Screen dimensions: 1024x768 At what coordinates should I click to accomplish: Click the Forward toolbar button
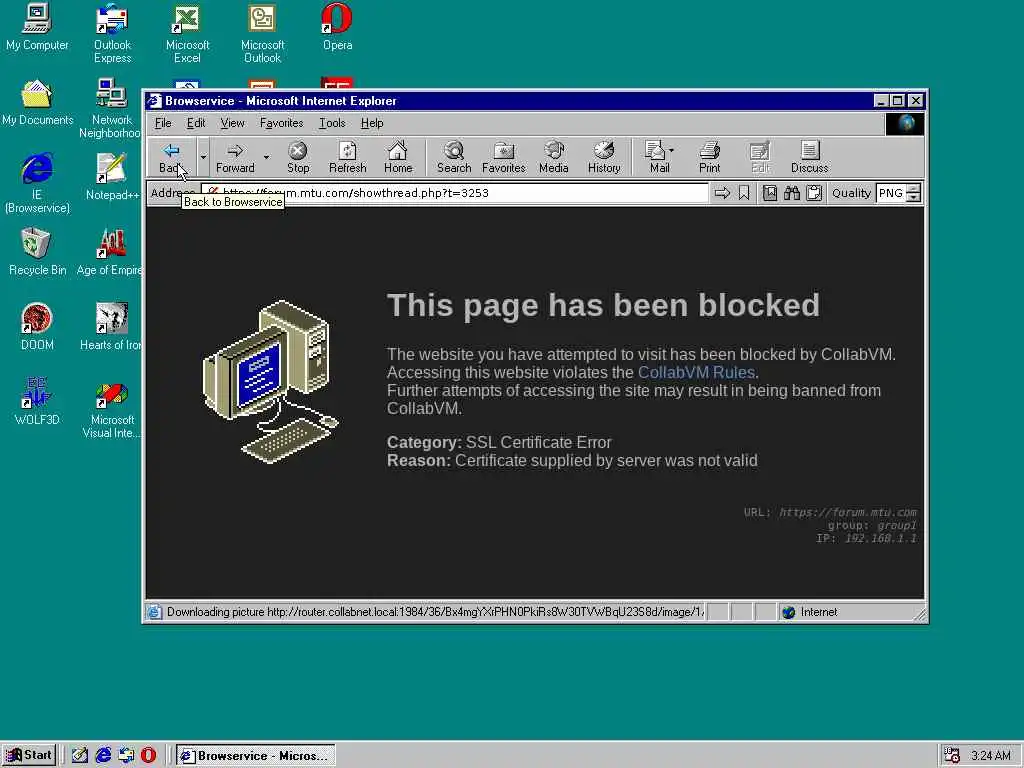coord(235,157)
